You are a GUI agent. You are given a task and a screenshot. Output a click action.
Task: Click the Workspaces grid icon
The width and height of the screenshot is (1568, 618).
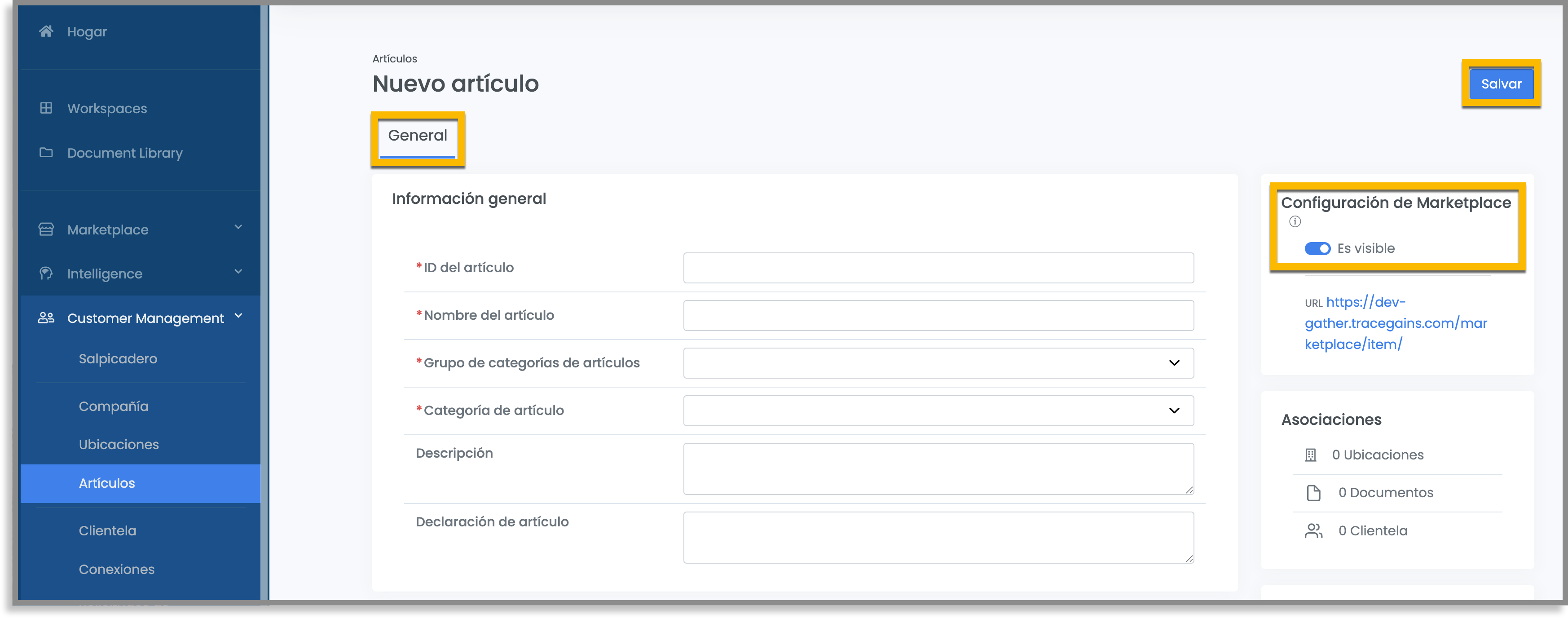click(x=46, y=108)
